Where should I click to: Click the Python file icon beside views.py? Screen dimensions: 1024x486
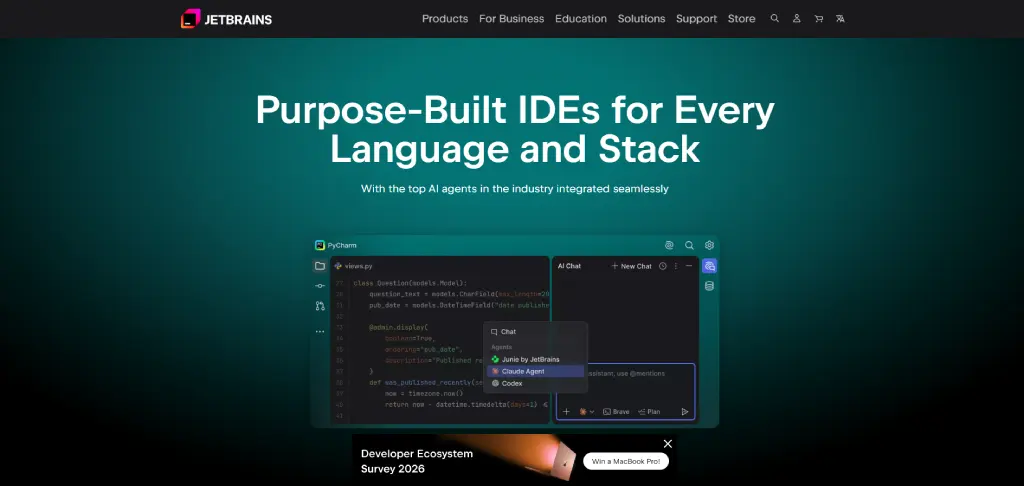pos(338,266)
